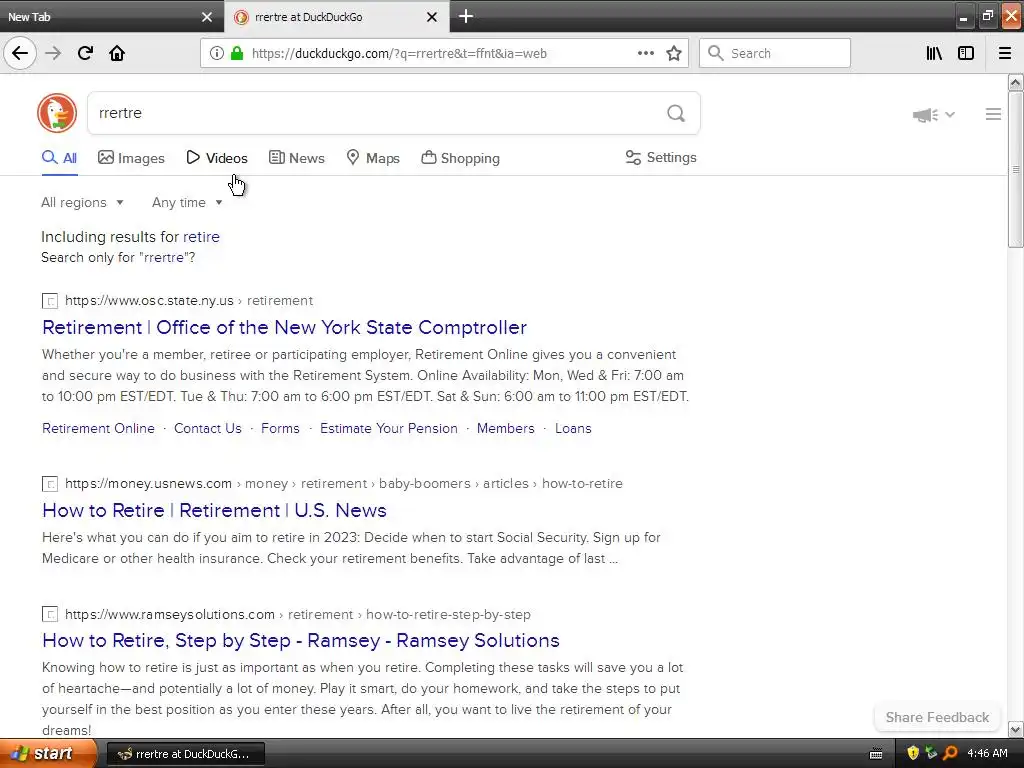Search only for "rrertre" link
Screen dimensions: 1024x768
pyautogui.click(x=118, y=257)
